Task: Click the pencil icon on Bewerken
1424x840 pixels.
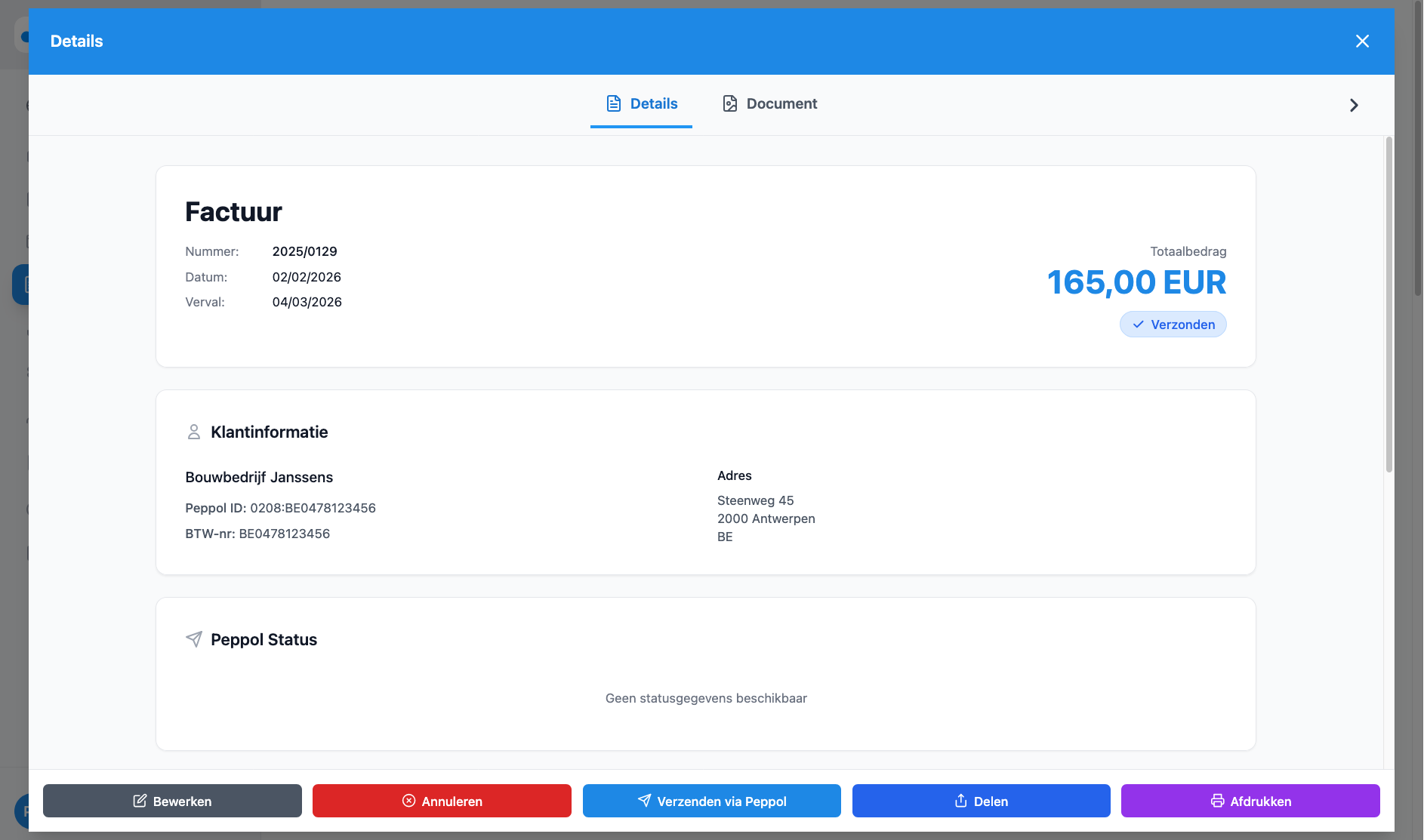Action: click(140, 801)
